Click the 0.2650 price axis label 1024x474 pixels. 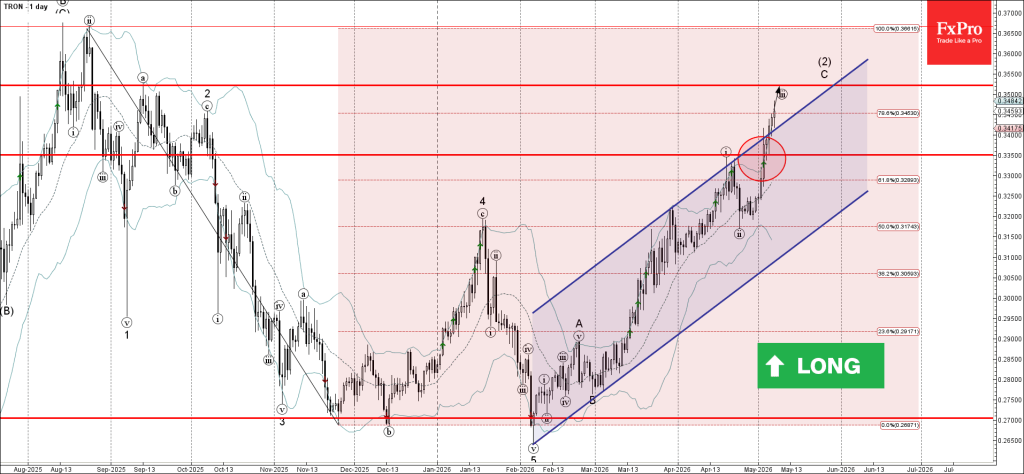(x=1010, y=441)
